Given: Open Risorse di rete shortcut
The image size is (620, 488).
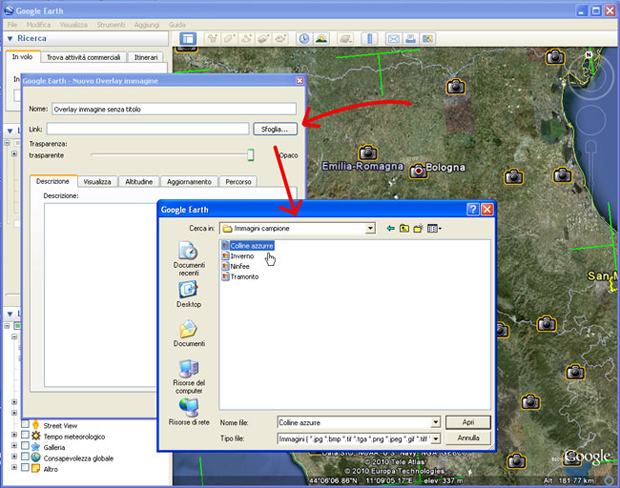Looking at the screenshot, I should [x=189, y=412].
